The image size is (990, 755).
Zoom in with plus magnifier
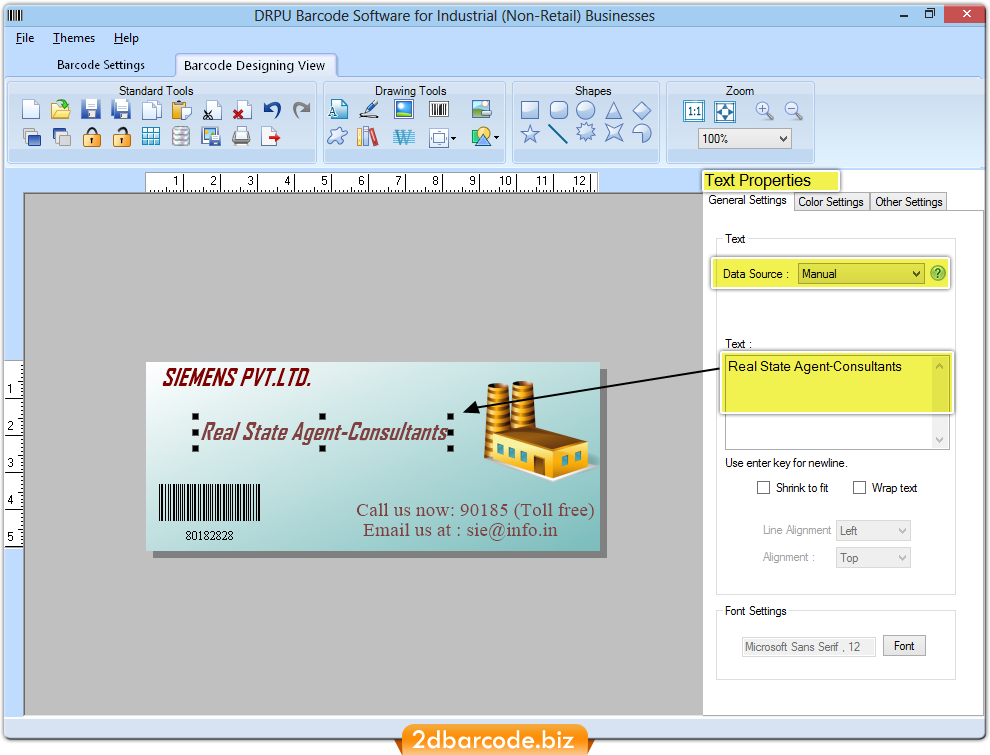tap(764, 111)
